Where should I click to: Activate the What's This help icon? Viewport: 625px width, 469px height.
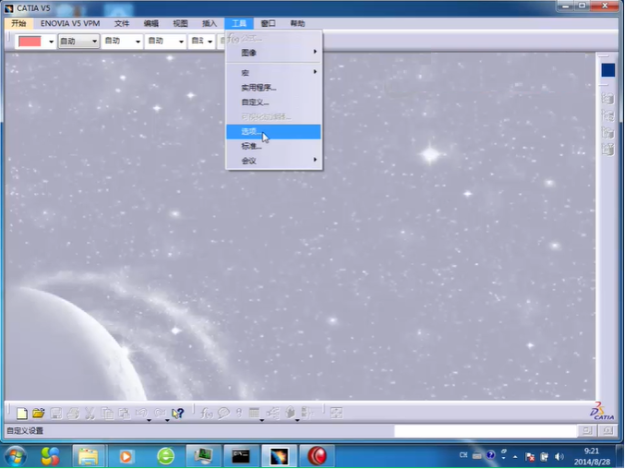(x=177, y=413)
